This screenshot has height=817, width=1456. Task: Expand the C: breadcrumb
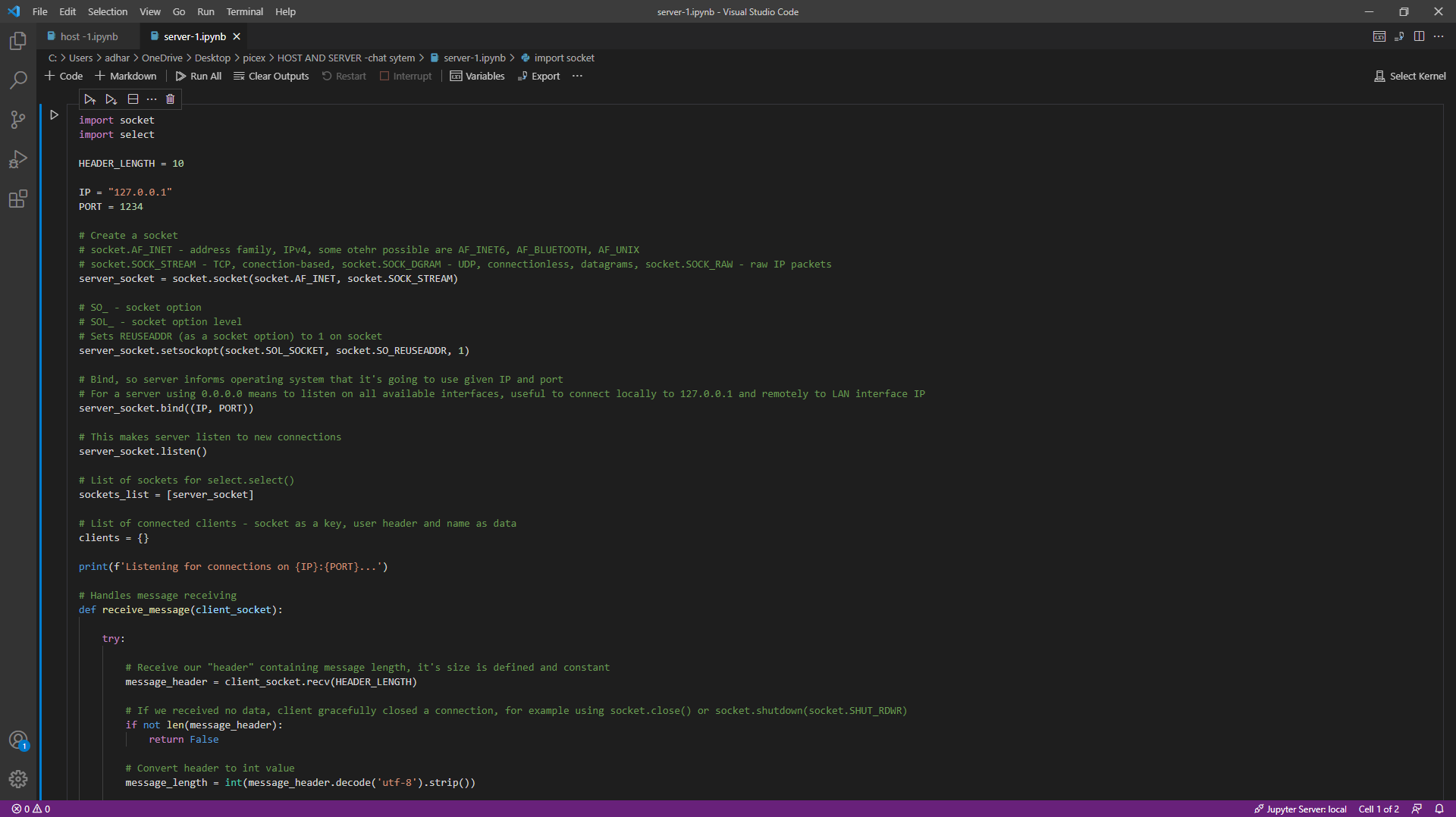coord(52,58)
